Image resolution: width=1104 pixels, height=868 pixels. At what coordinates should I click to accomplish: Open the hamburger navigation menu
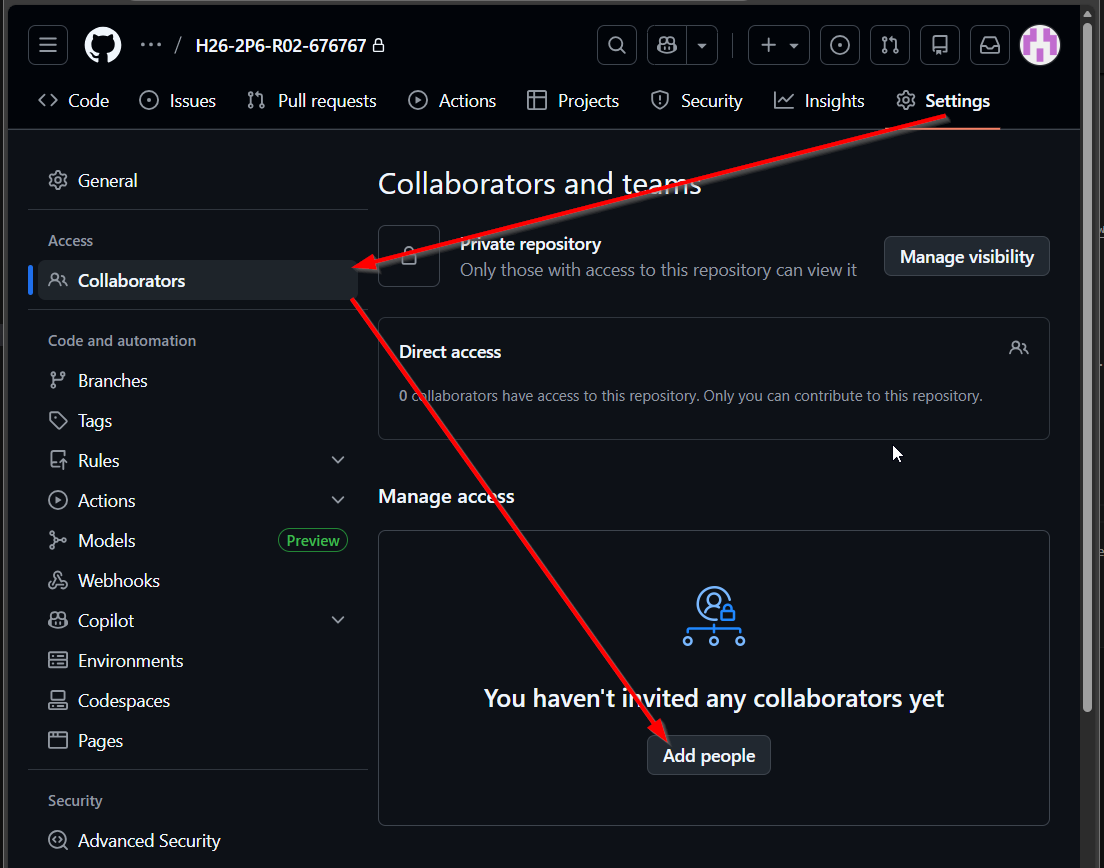click(47, 46)
